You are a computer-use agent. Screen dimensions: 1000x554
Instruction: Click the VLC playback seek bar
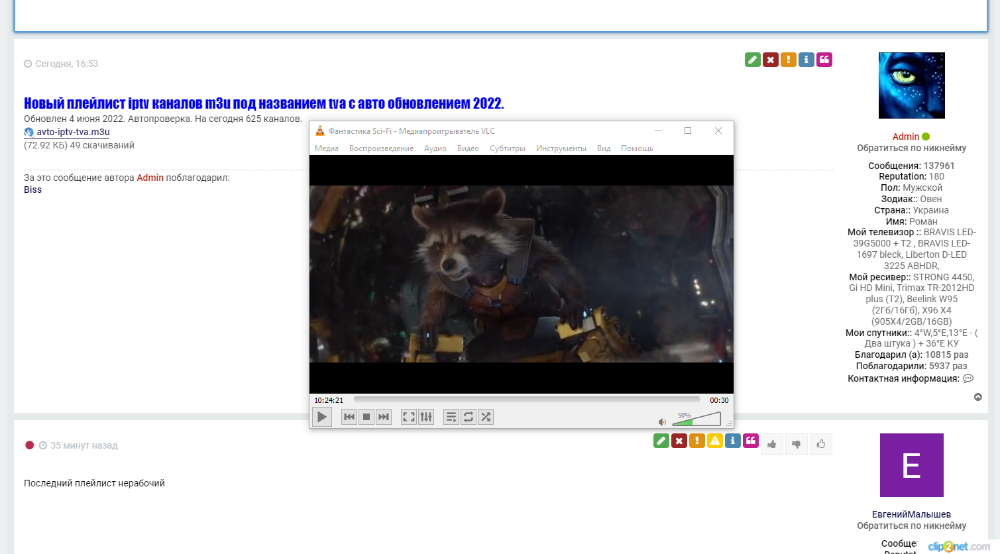[526, 400]
